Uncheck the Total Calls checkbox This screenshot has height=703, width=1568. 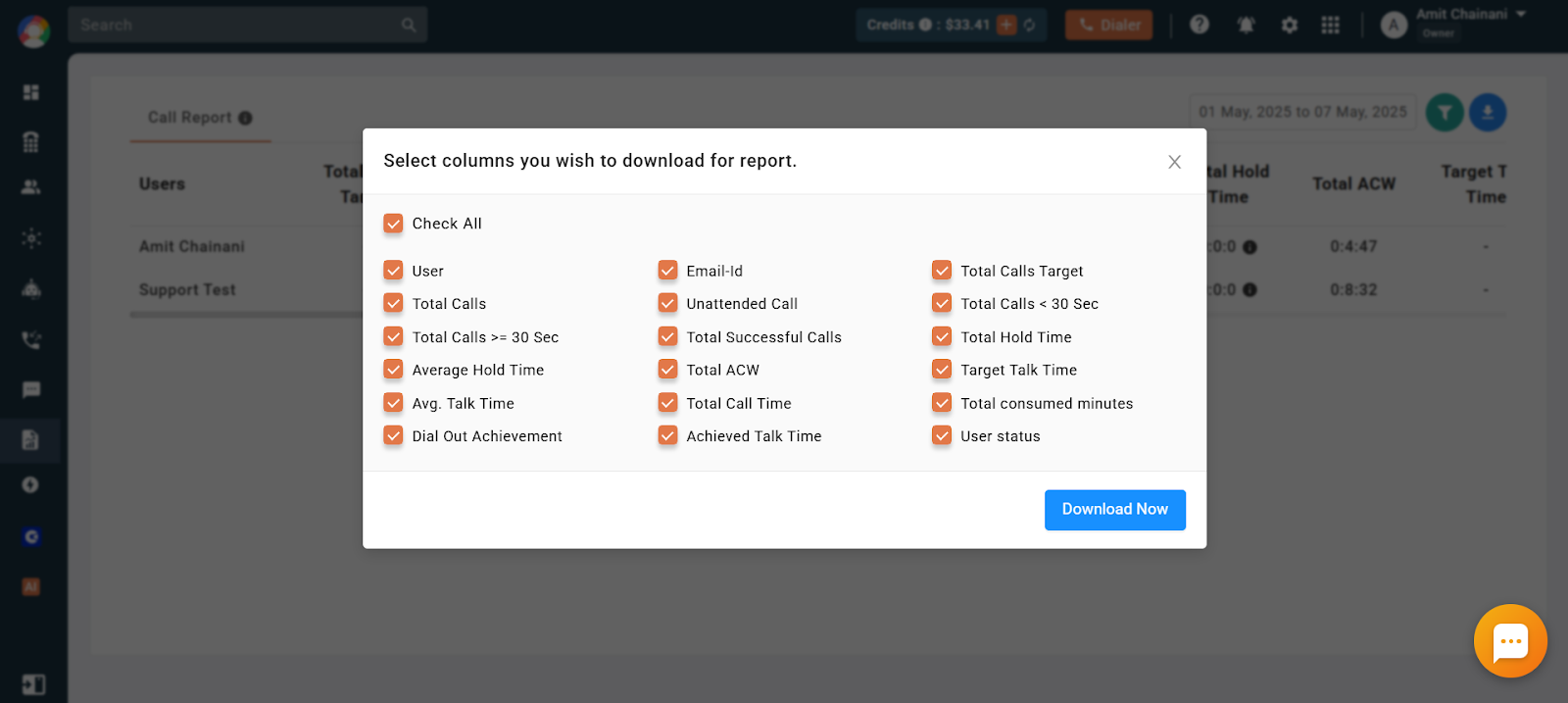point(393,304)
